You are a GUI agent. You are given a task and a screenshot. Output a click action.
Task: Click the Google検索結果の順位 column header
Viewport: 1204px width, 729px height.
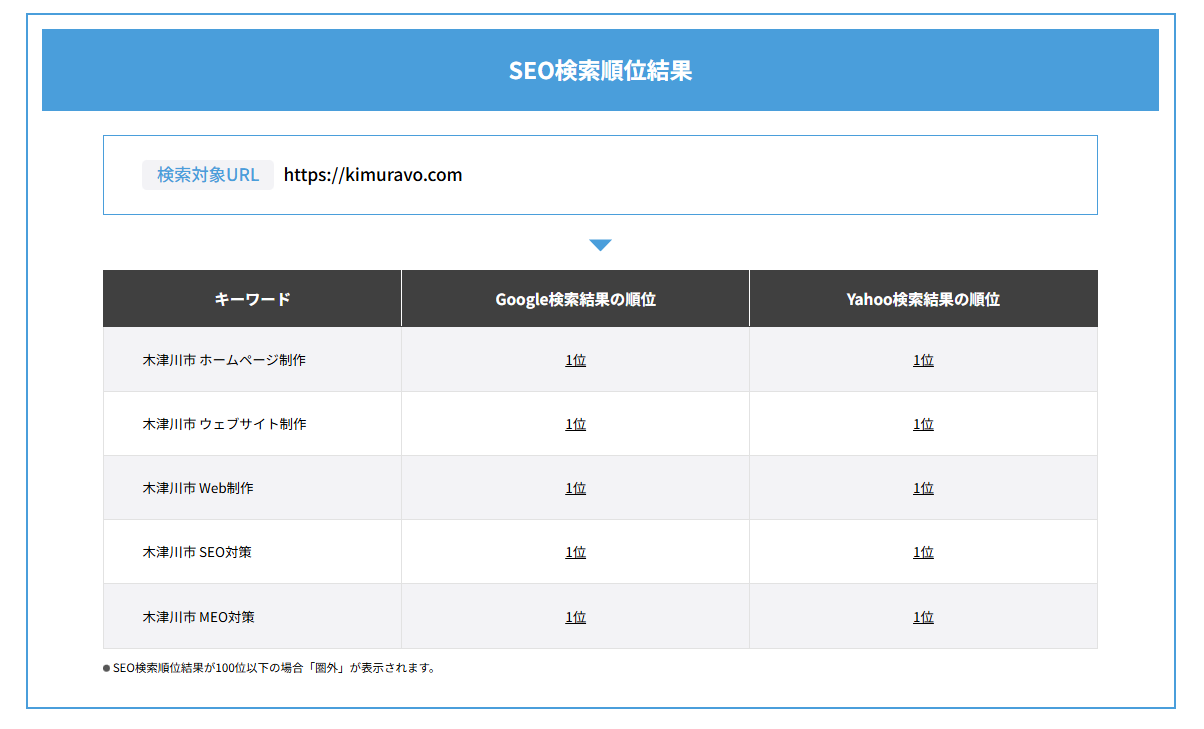tap(575, 297)
